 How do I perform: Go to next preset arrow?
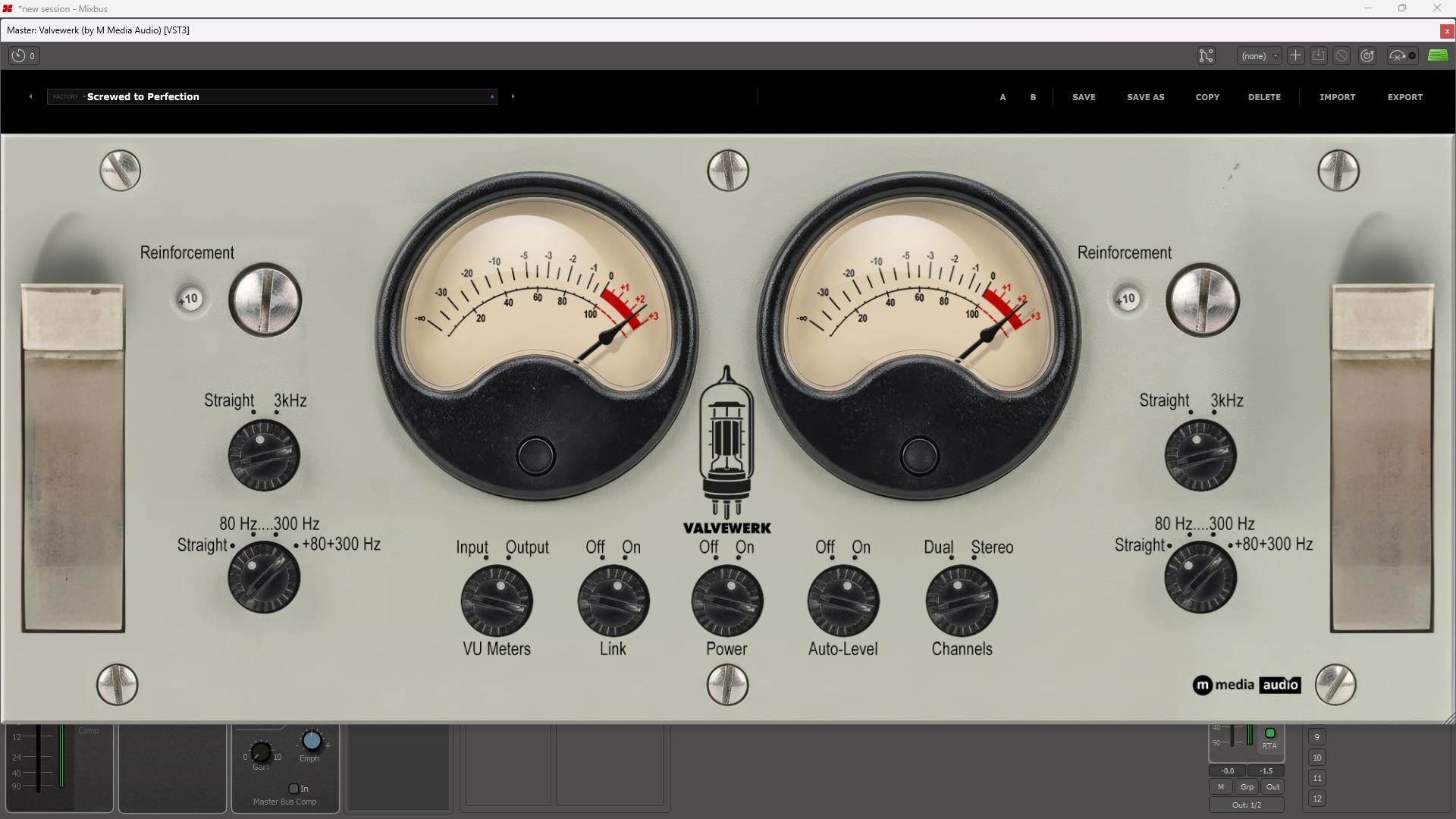tap(513, 96)
